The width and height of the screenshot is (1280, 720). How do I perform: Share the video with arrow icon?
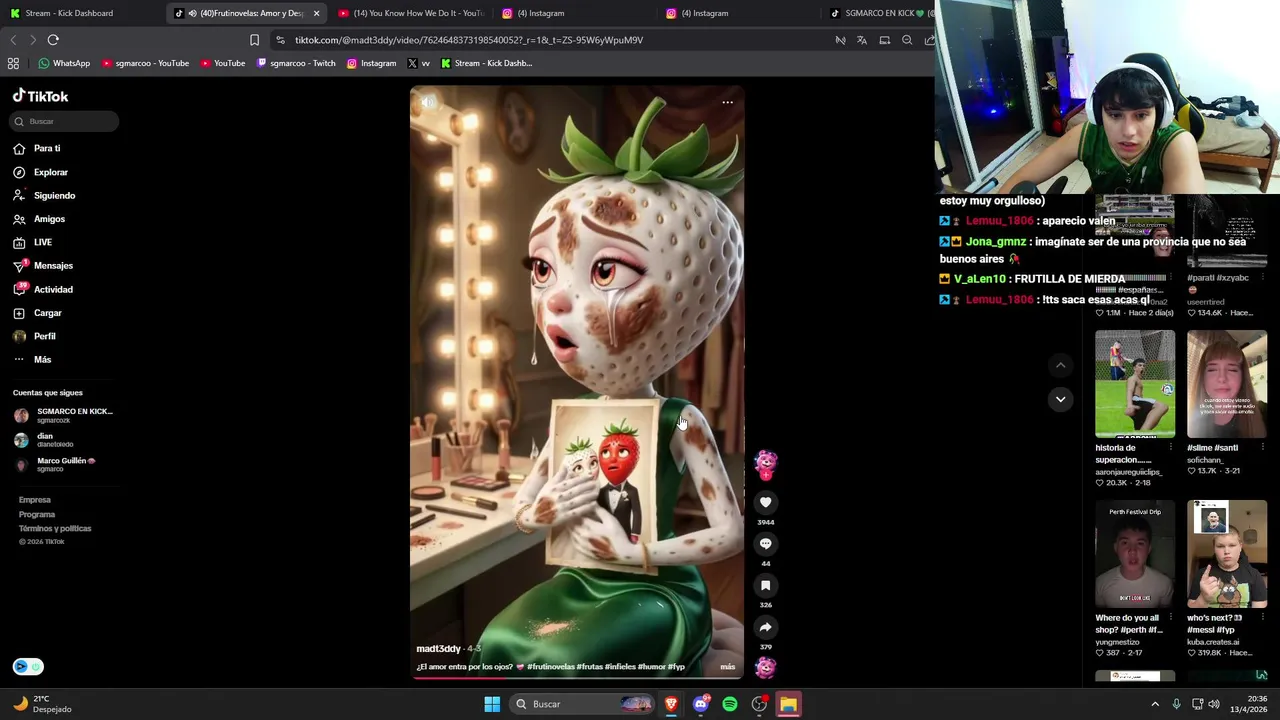[765, 627]
